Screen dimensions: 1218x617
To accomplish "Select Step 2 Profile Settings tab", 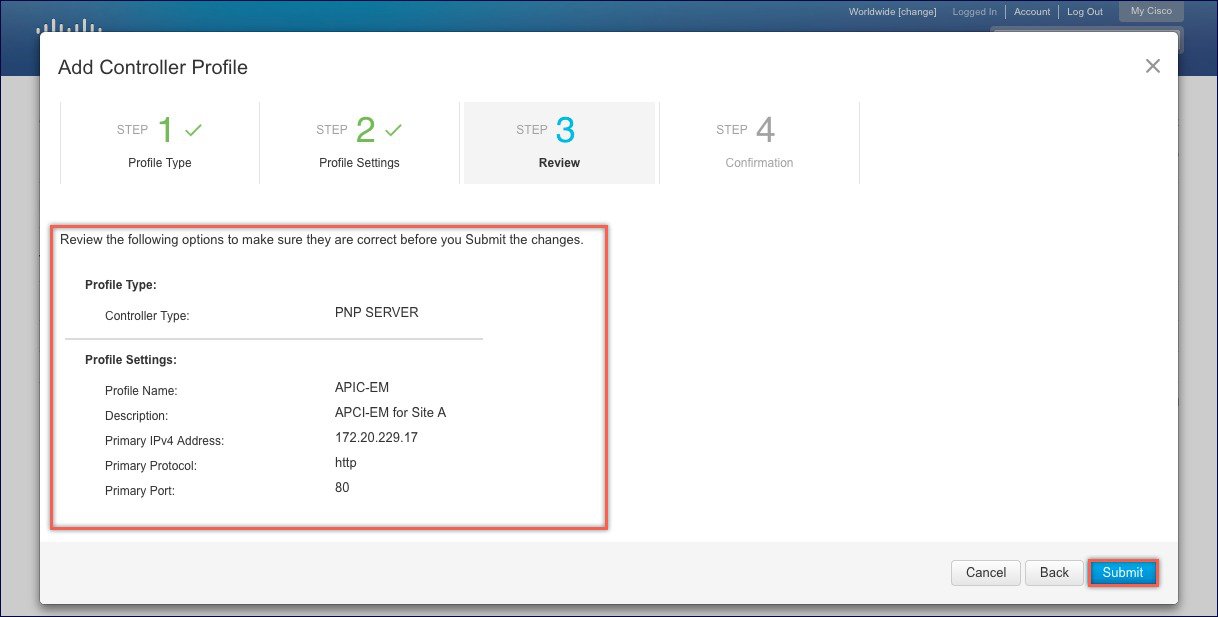I will click(360, 143).
